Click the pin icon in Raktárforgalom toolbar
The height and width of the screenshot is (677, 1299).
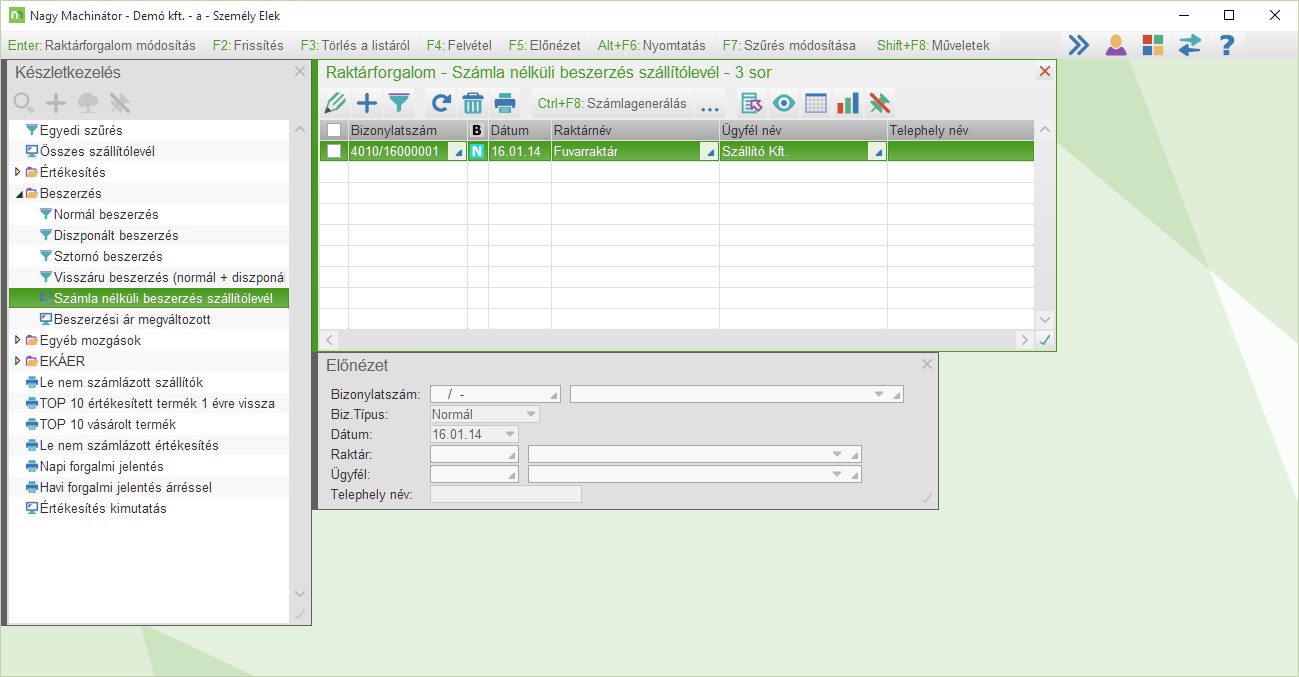pos(880,103)
